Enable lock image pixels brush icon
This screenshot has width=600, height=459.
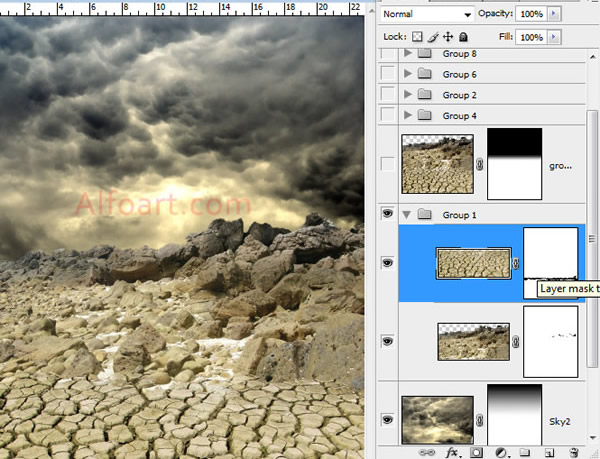pos(433,37)
